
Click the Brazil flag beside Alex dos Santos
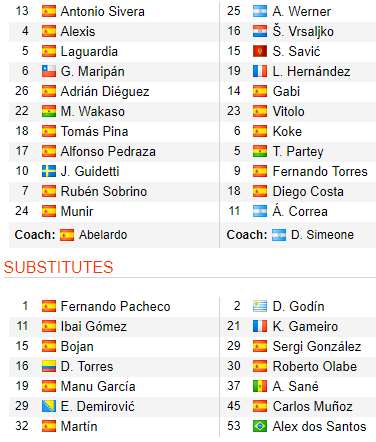[260, 426]
